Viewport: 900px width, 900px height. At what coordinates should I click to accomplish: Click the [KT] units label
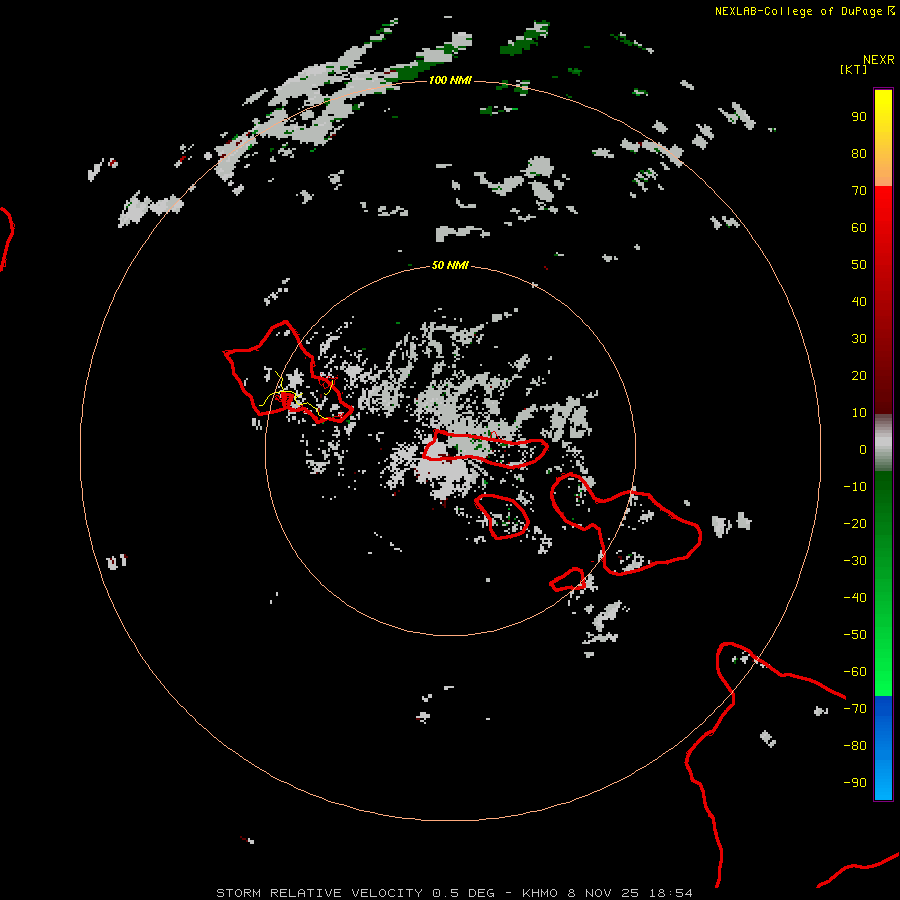(854, 69)
